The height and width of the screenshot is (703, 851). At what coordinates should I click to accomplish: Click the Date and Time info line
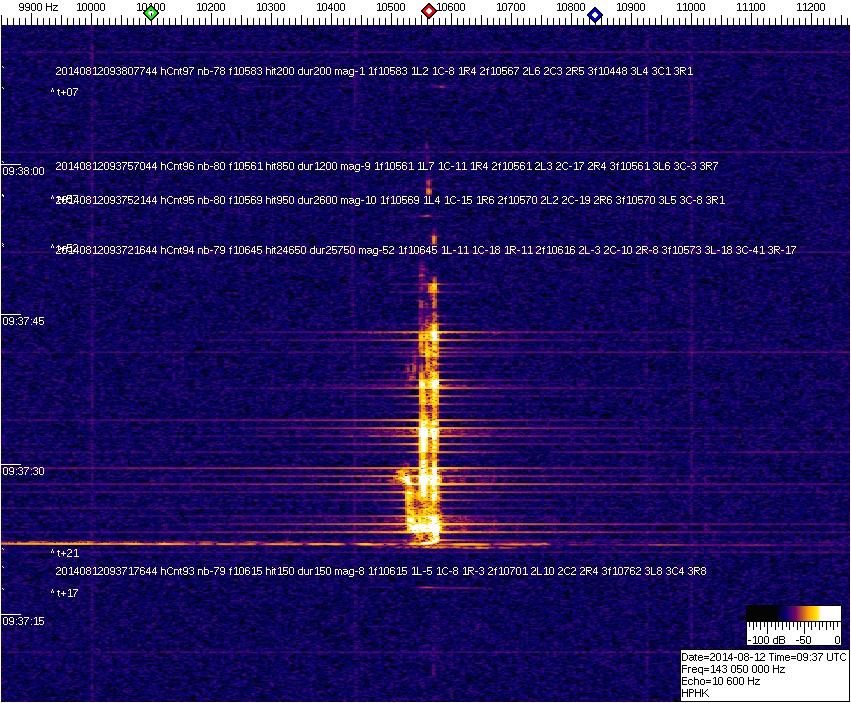764,657
